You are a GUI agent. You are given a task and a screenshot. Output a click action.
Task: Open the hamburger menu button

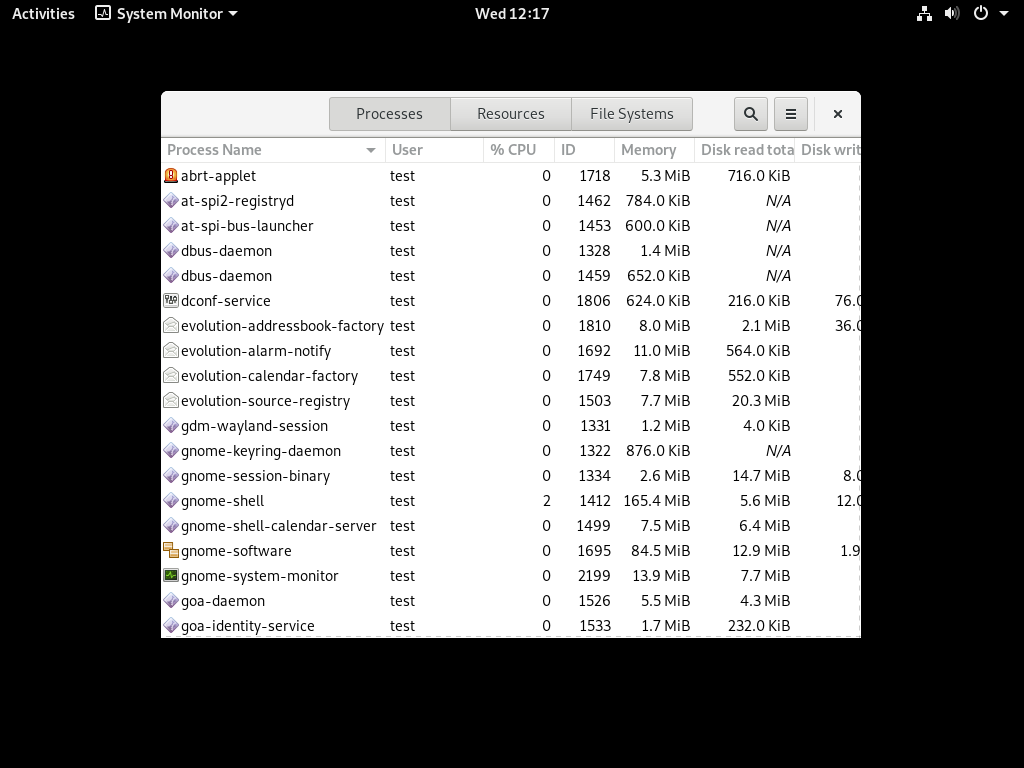point(791,114)
